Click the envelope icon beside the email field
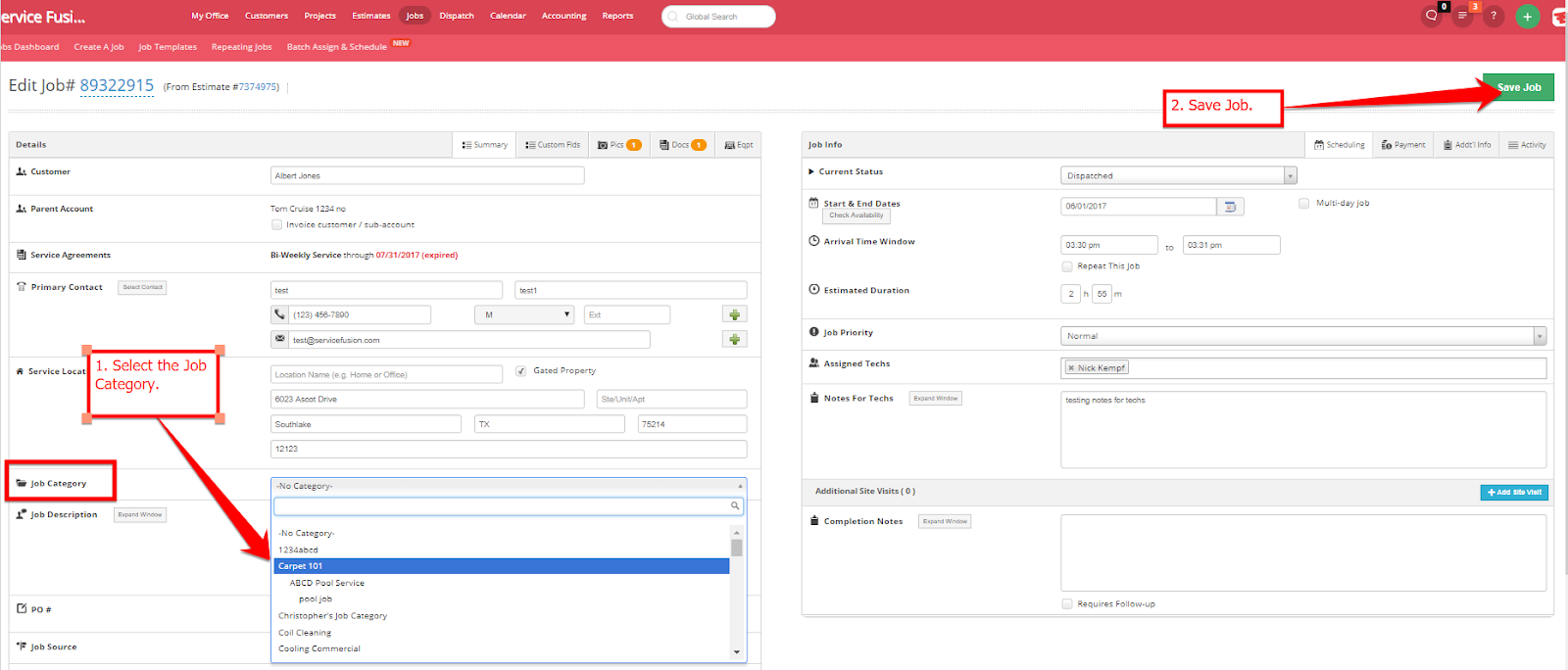1568x670 pixels. (x=279, y=339)
